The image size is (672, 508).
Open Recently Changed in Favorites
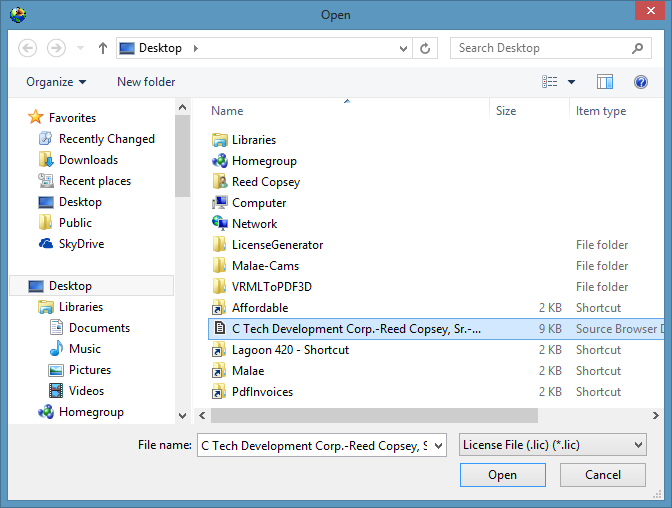(x=107, y=139)
